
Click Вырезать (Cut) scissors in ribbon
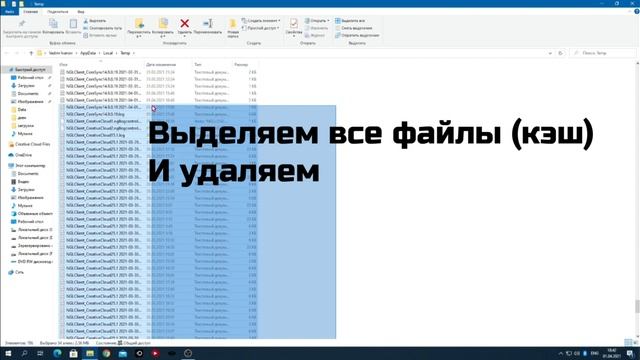(x=95, y=21)
